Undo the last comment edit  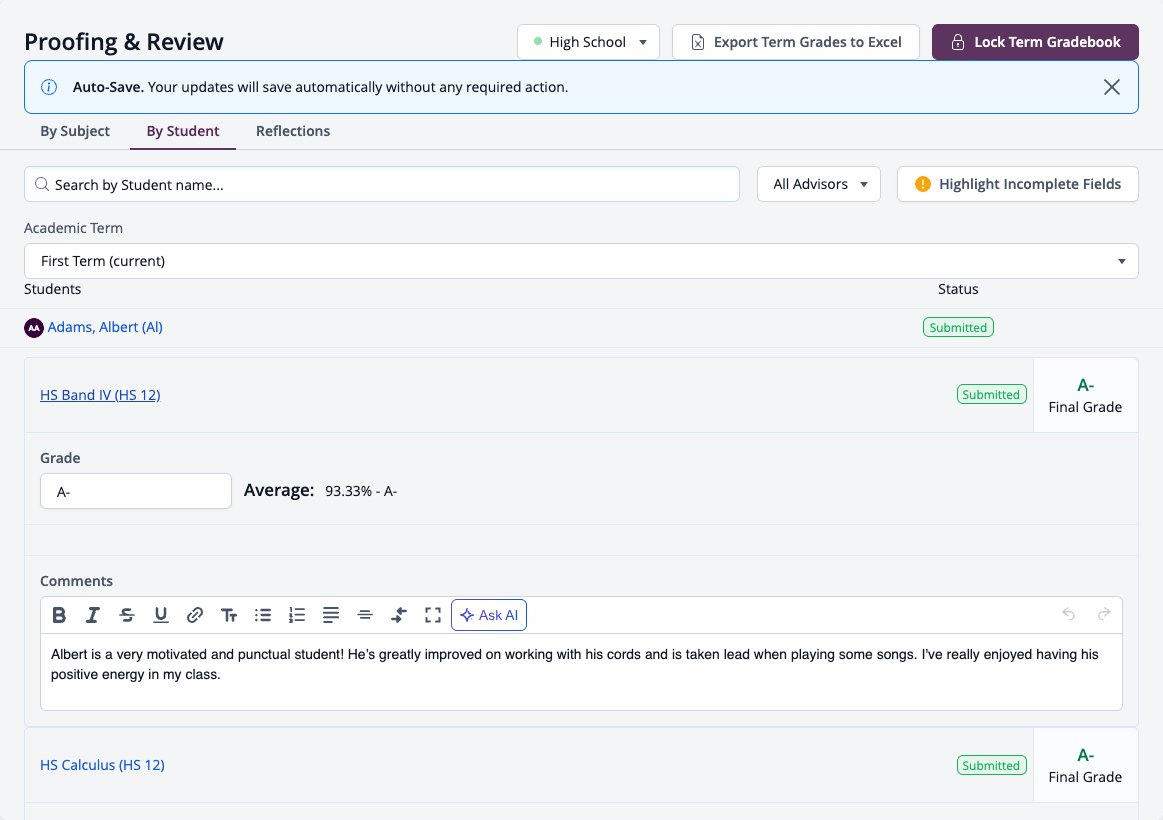tap(1068, 614)
